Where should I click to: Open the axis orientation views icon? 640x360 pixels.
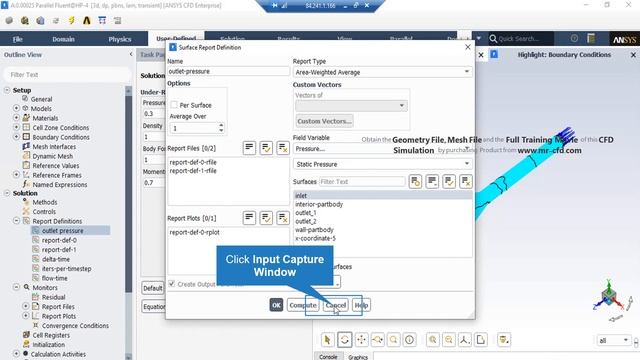coord(464,340)
